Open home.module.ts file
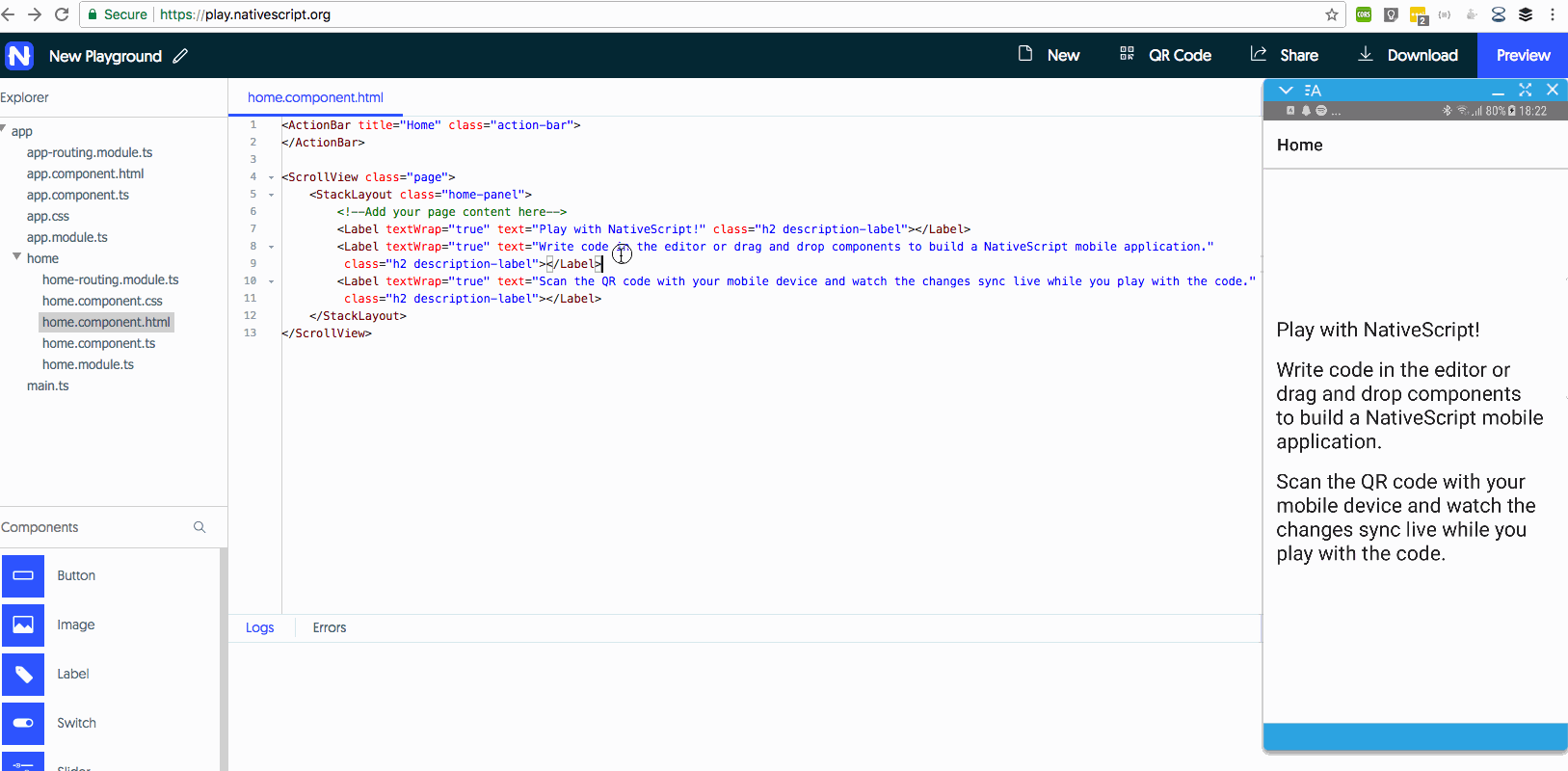 click(x=88, y=364)
